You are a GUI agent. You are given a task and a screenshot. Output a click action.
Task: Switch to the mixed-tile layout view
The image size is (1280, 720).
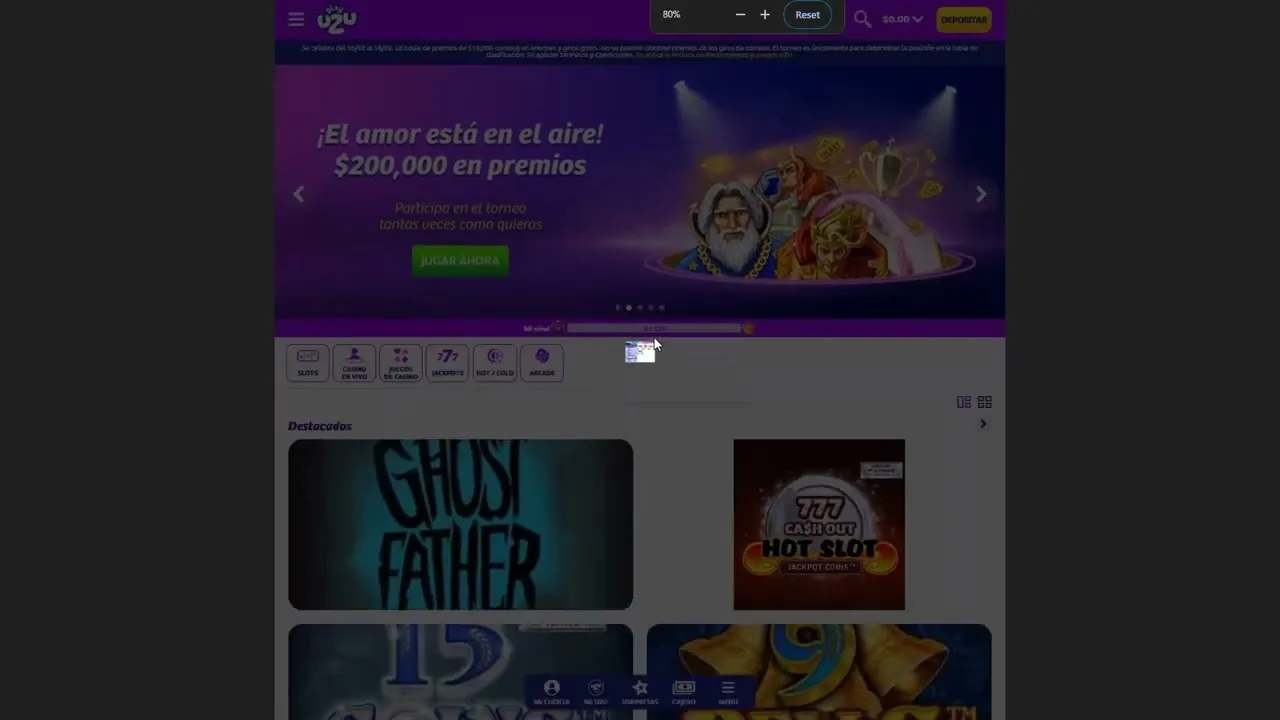click(x=964, y=402)
